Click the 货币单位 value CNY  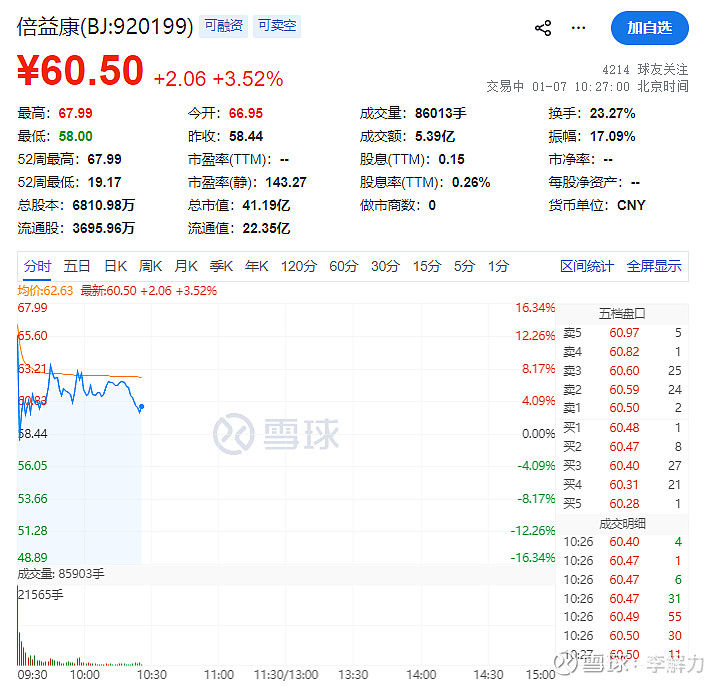pyautogui.click(x=631, y=206)
